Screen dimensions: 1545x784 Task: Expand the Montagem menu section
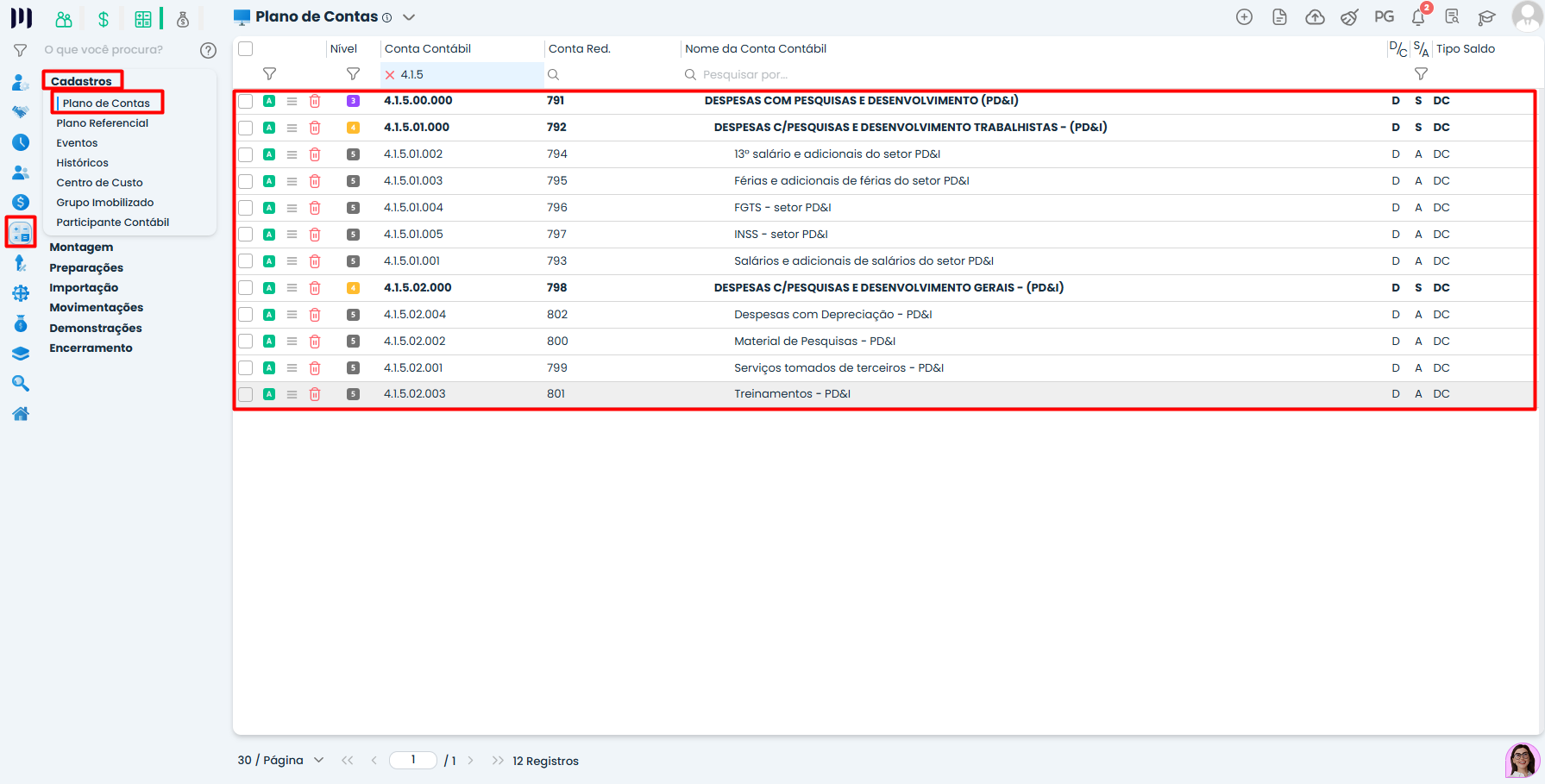tap(81, 248)
